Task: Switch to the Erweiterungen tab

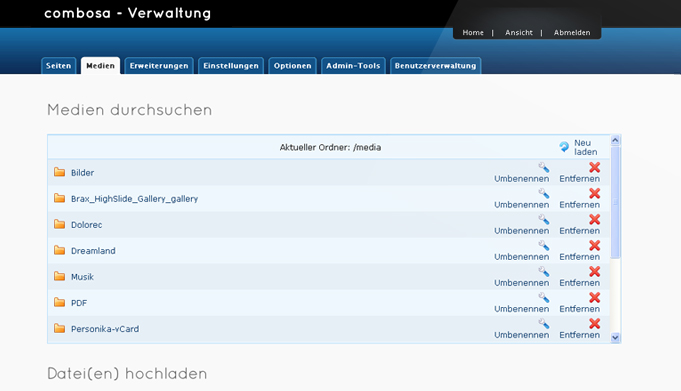Action: [159, 66]
